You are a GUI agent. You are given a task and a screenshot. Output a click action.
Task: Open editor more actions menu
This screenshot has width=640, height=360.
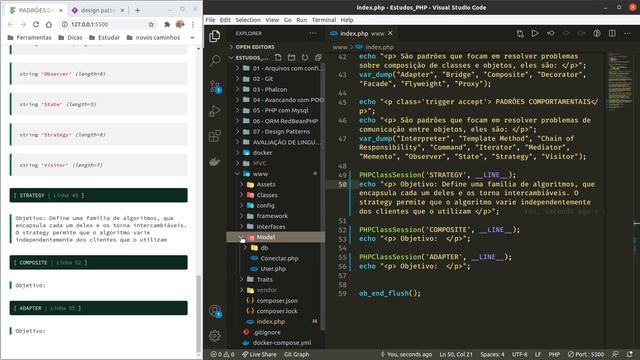coord(628,33)
